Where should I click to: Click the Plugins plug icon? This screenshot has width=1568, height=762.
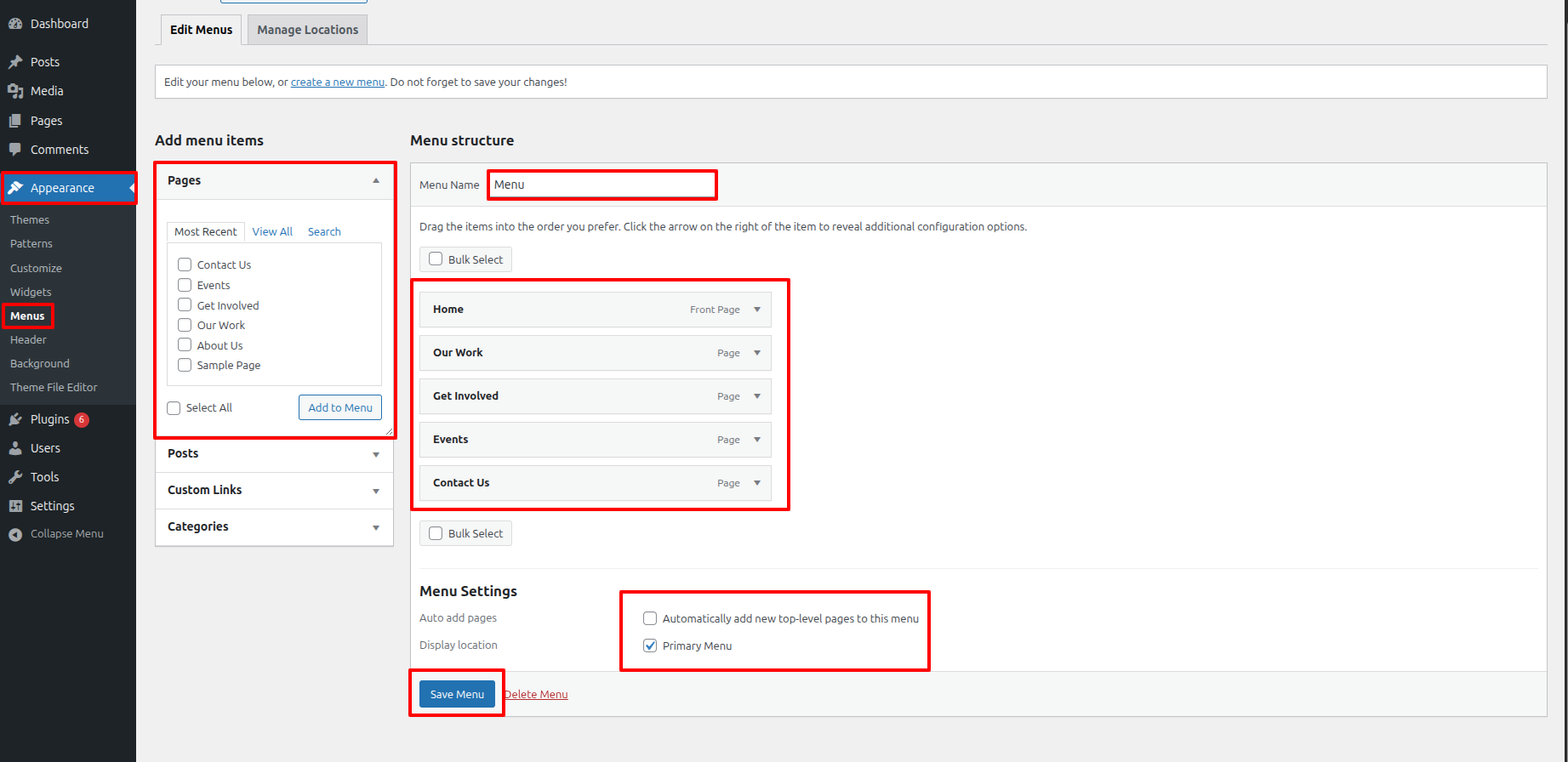15,419
